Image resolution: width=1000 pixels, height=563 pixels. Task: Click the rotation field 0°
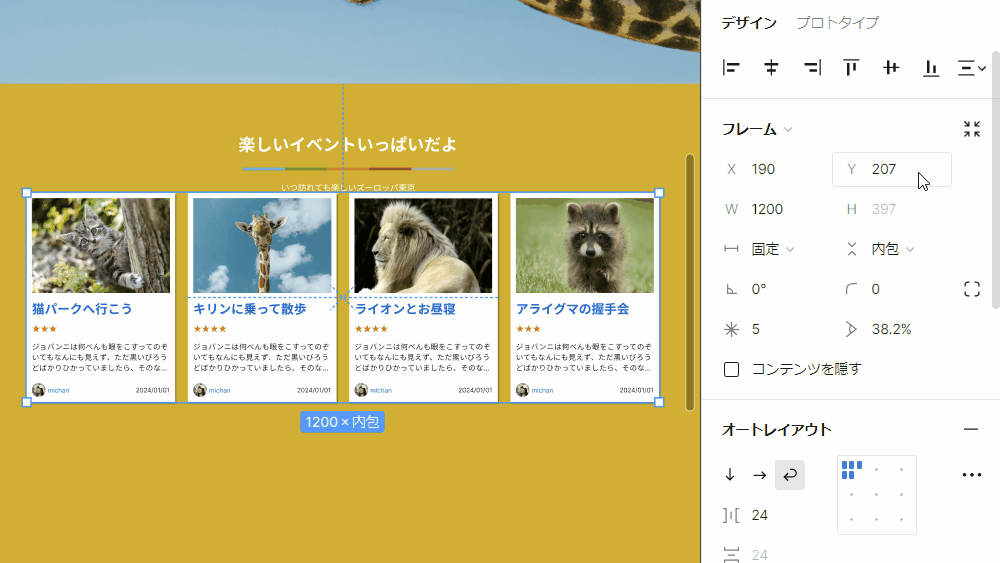coord(772,289)
